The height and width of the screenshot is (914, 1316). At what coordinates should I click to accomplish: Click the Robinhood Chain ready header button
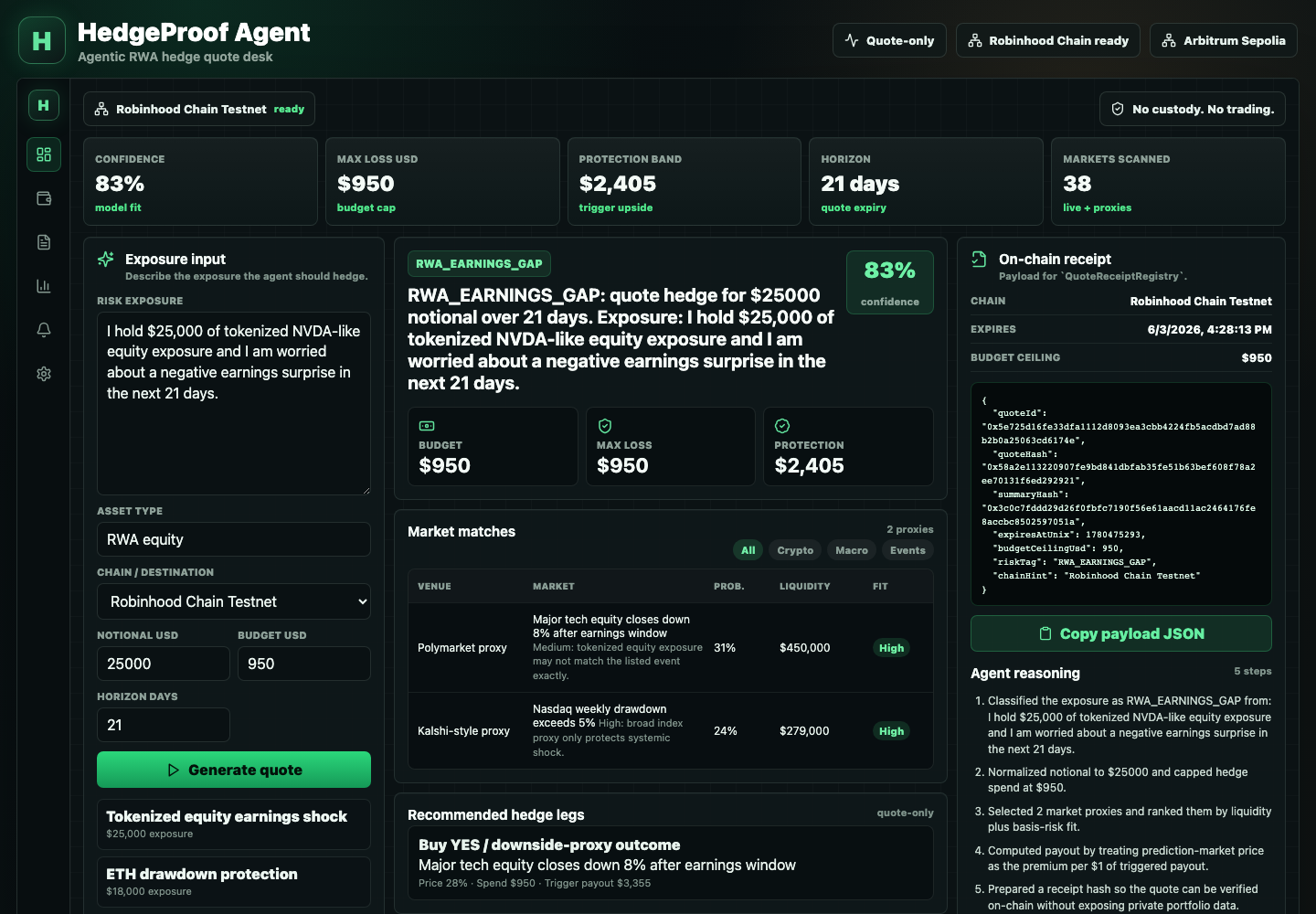click(1048, 40)
